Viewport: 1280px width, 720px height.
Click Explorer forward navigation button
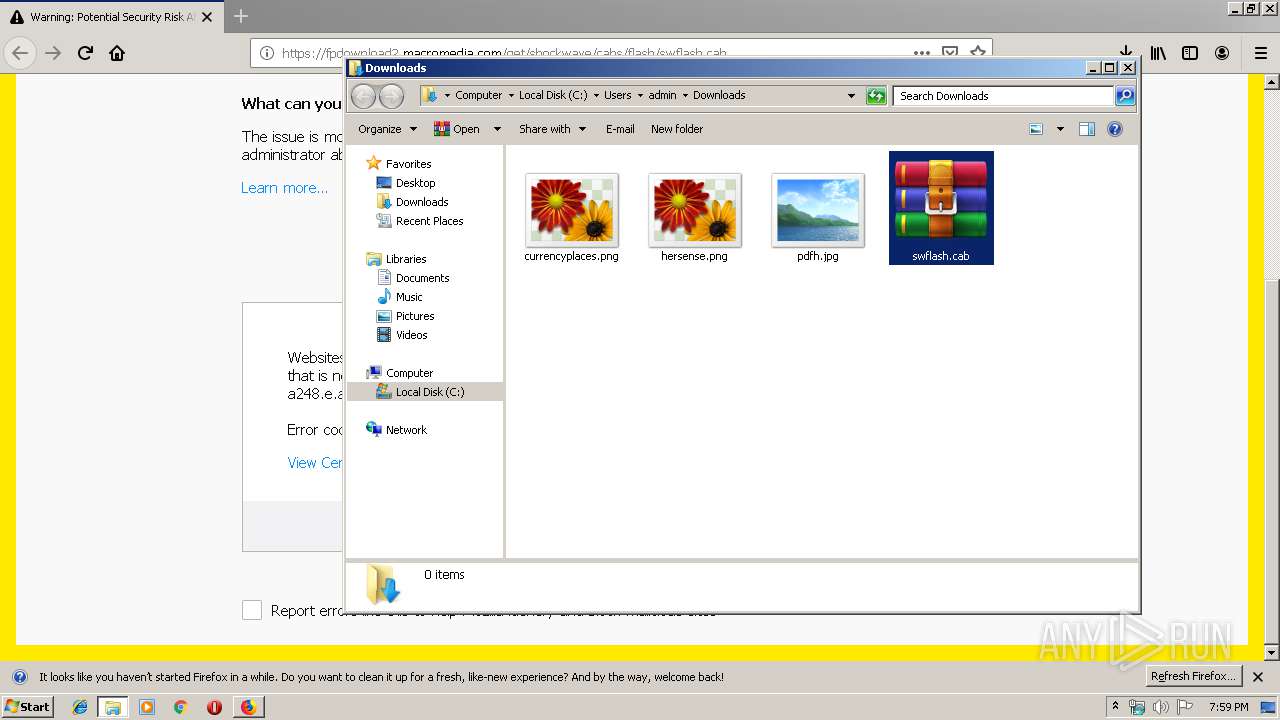391,96
